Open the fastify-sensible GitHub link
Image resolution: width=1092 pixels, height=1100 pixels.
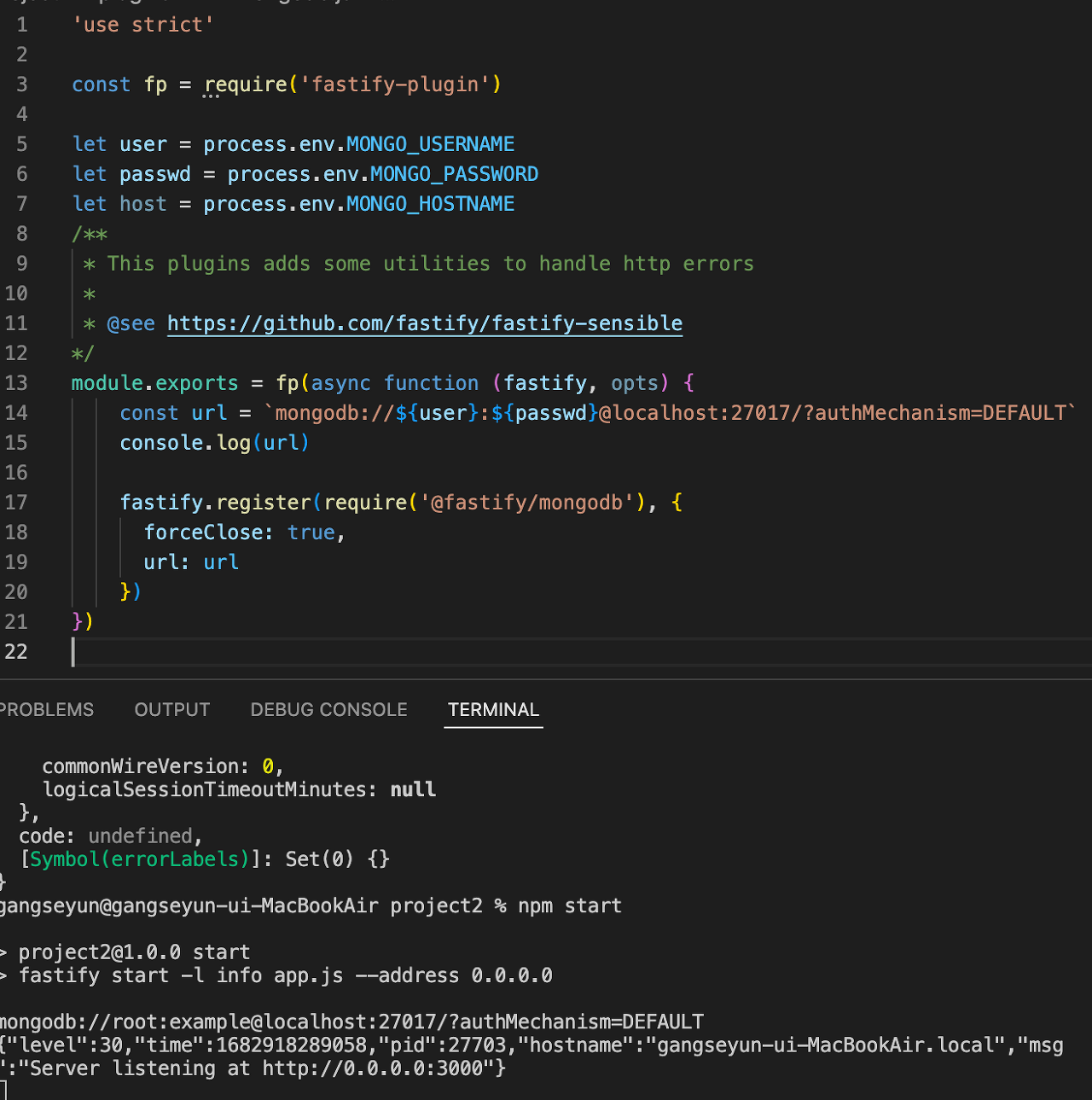coord(425,323)
